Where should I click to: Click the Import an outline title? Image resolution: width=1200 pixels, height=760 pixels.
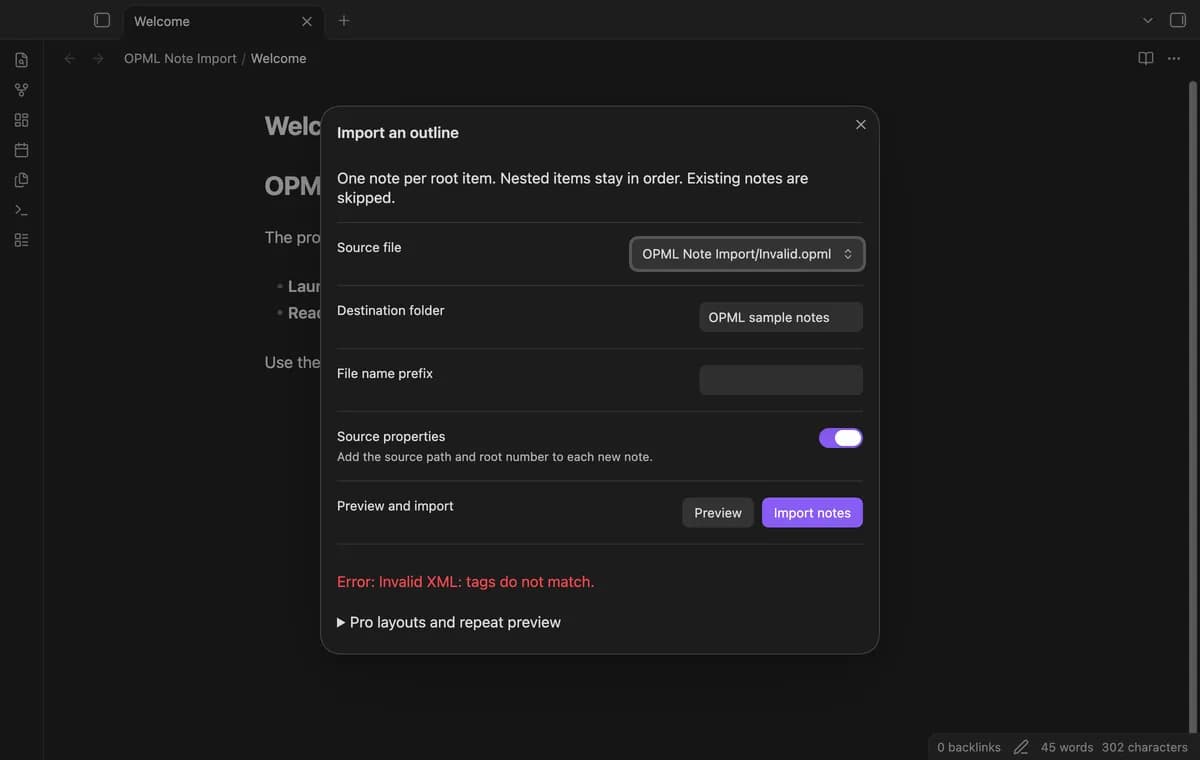click(398, 132)
